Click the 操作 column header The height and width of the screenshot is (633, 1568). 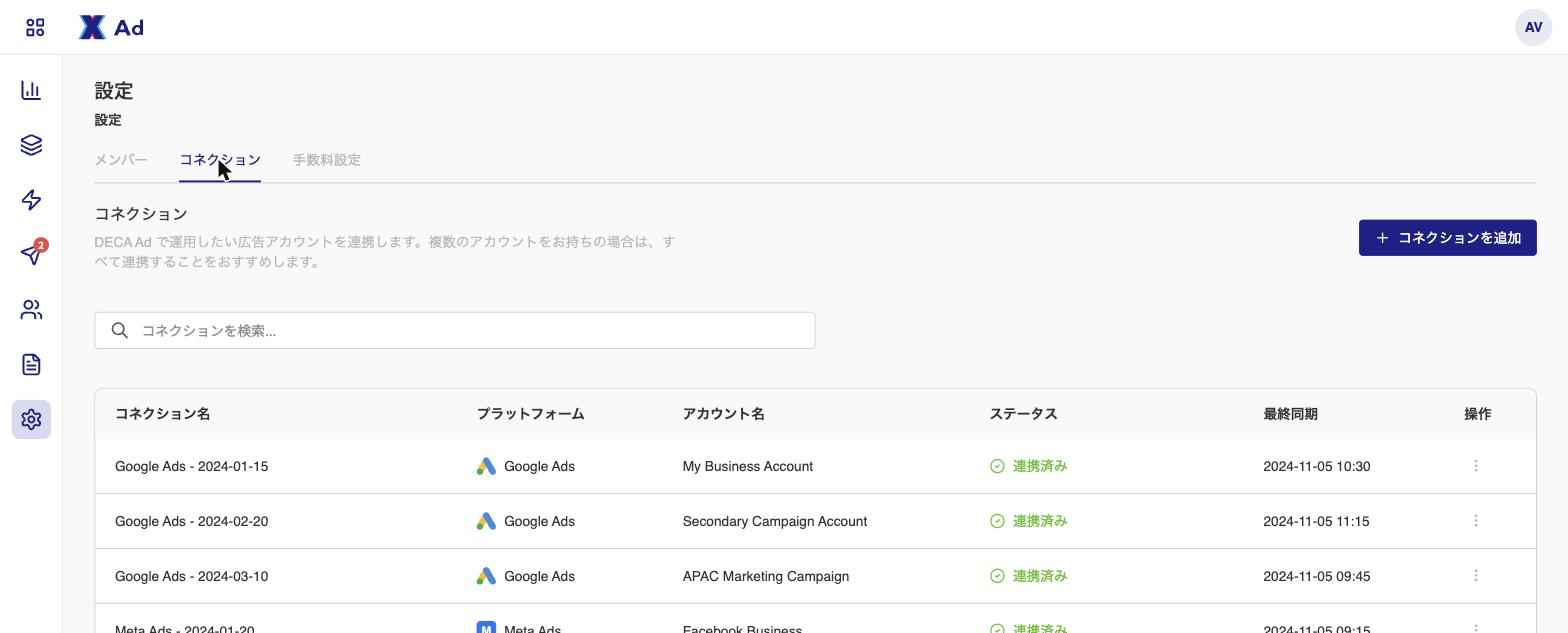(1477, 414)
